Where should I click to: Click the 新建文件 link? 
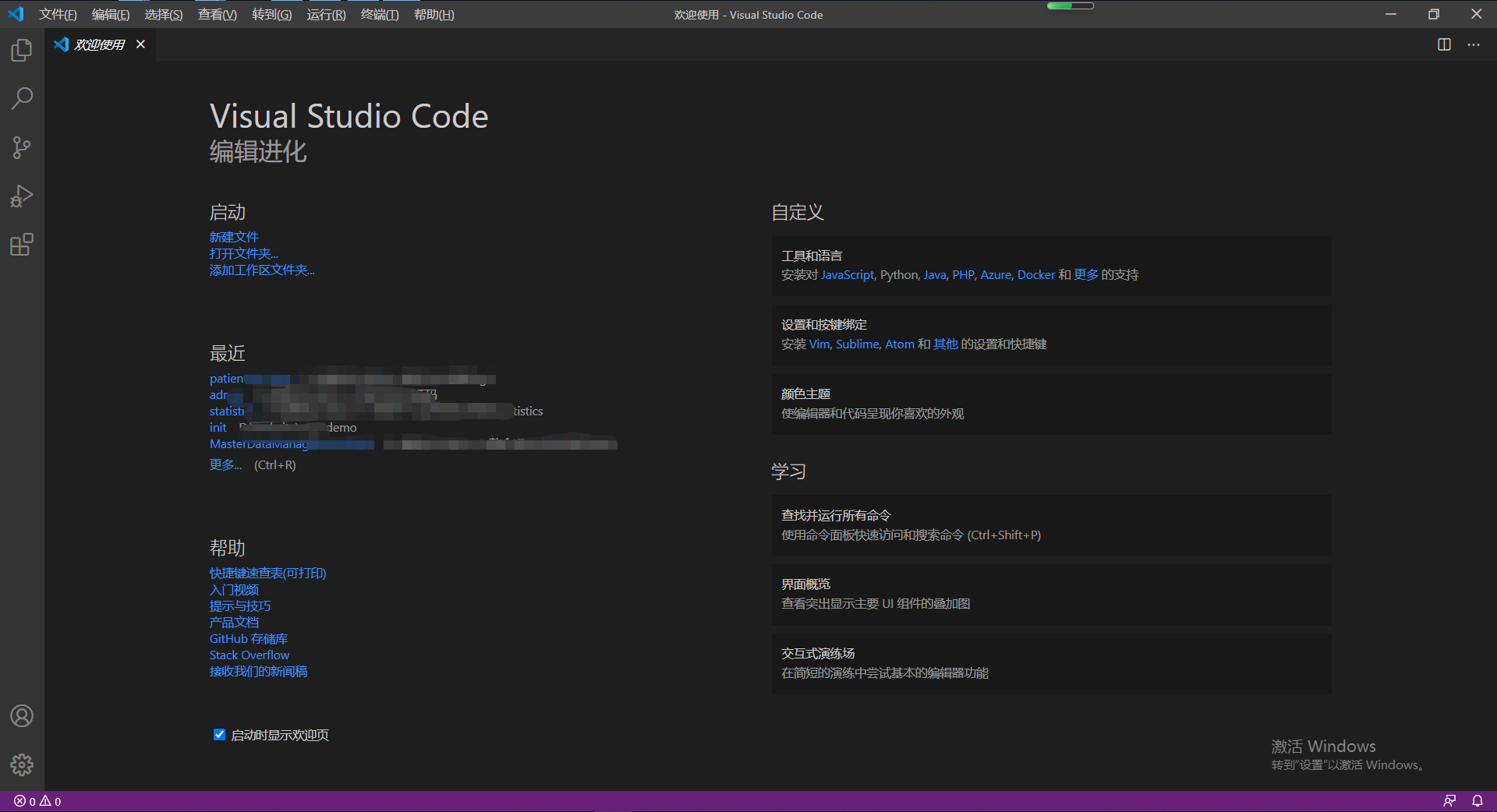coord(234,237)
